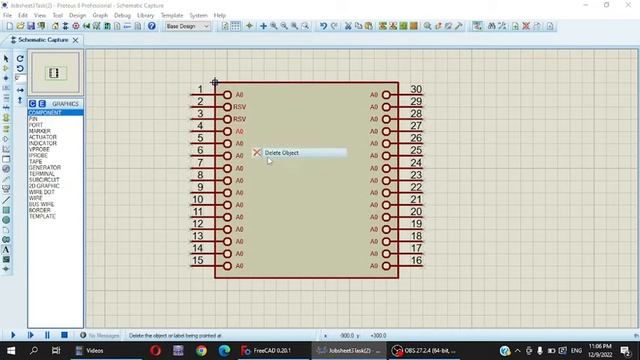
Task: Click the Rotate Anti-Clockwise icon
Action: (20, 68)
